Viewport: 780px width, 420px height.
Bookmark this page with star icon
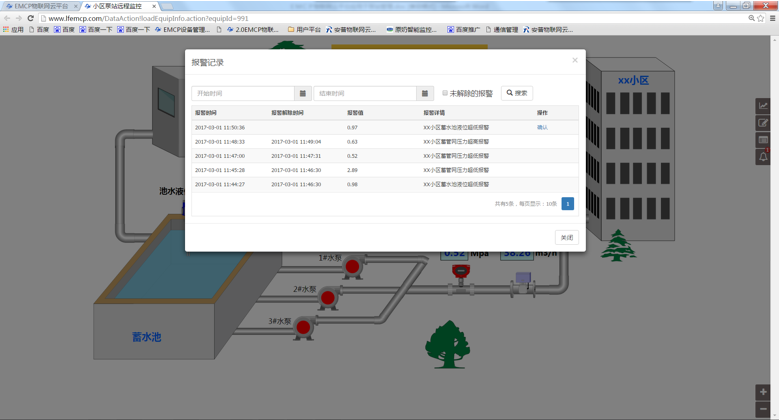point(760,18)
